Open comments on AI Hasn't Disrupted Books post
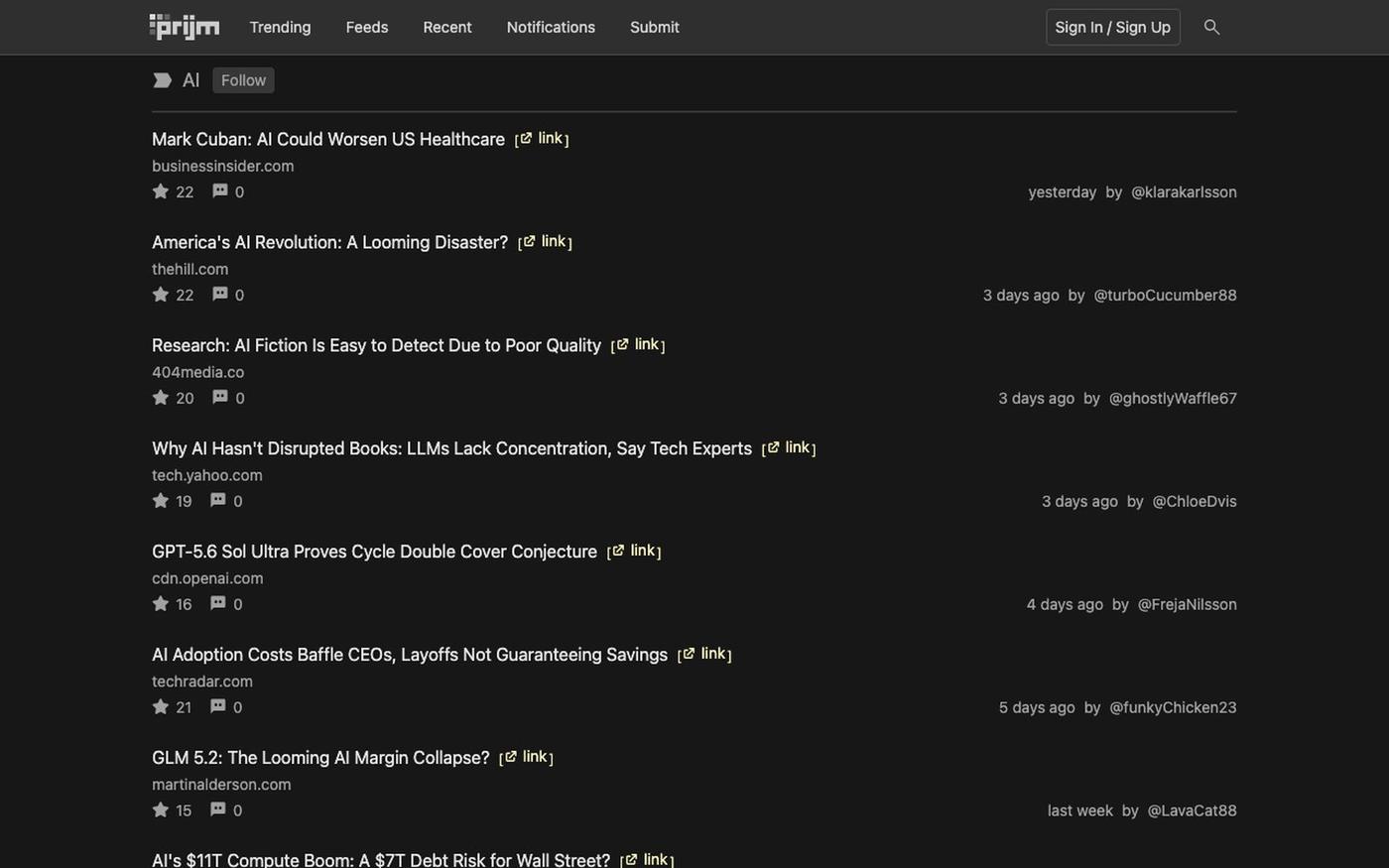 [218, 501]
